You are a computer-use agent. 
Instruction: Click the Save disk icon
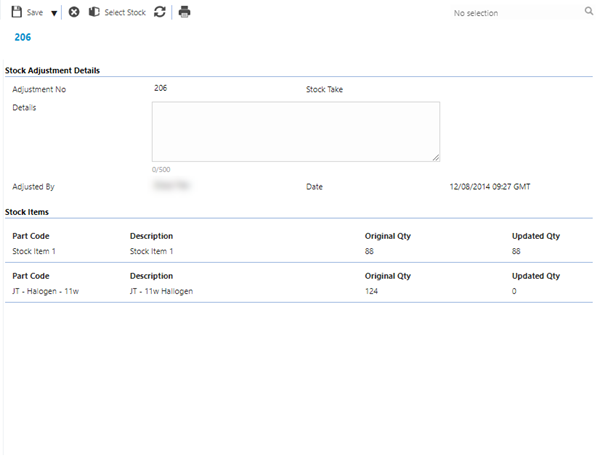16,12
